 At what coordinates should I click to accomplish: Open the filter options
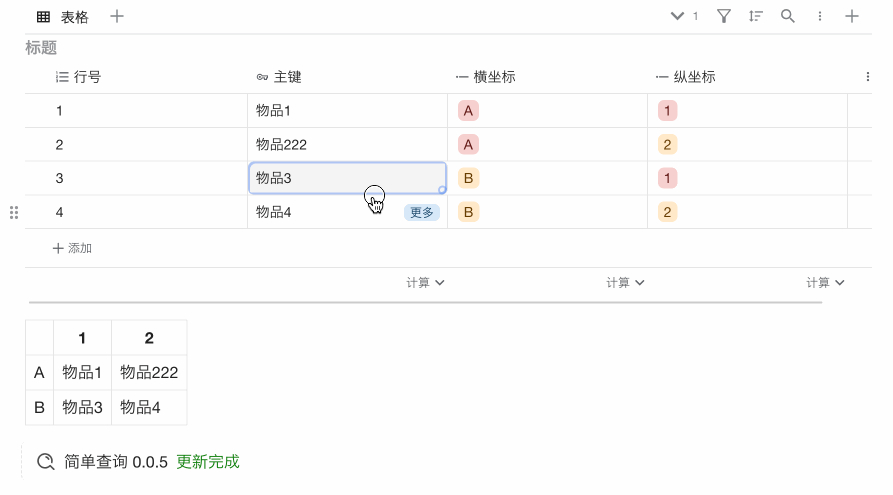point(724,16)
